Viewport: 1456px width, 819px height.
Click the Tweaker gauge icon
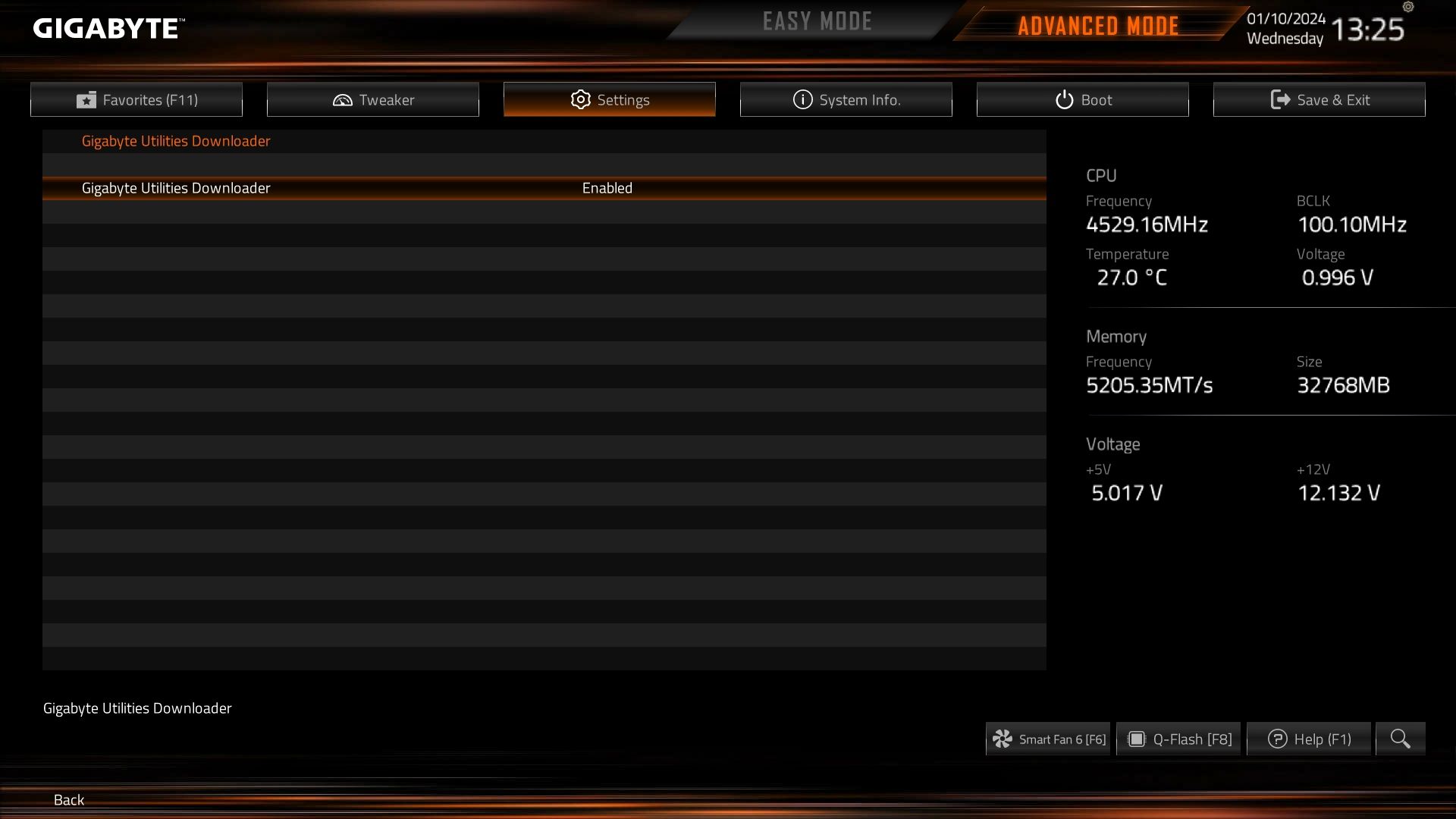(343, 100)
